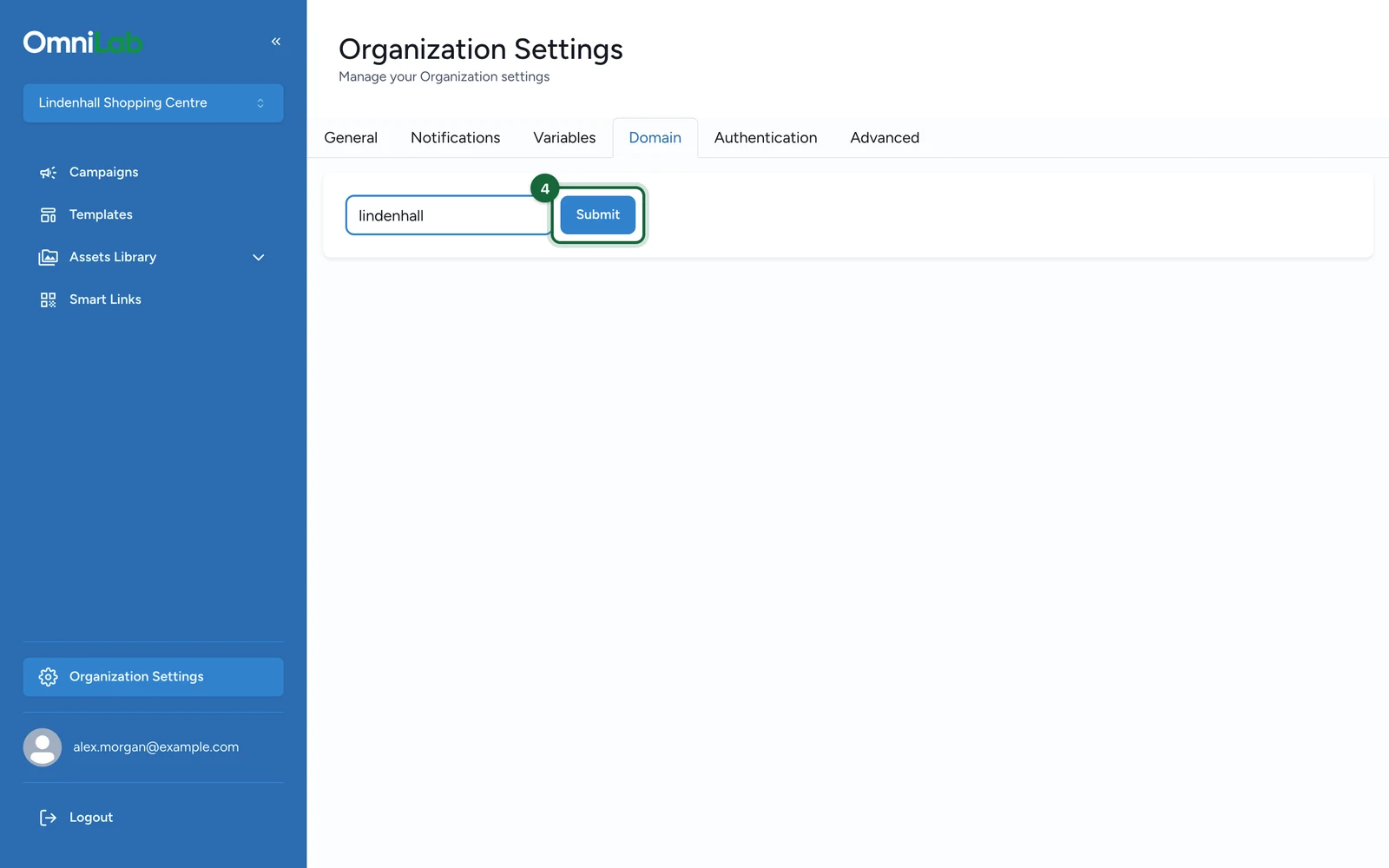Click alex.morgan@example.com account email
The image size is (1389, 868).
point(156,747)
